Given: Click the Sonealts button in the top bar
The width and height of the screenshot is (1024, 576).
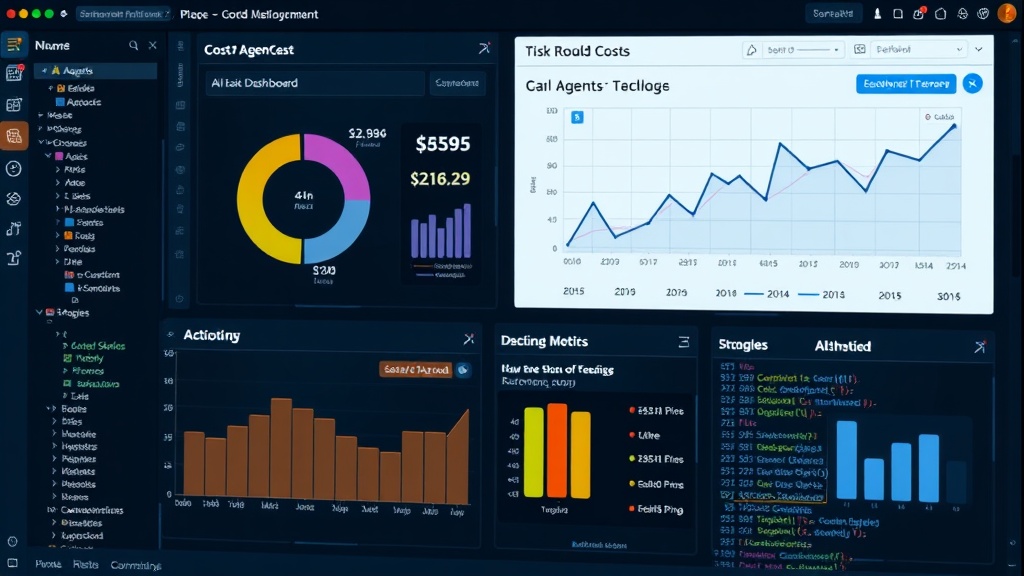Looking at the screenshot, I should pos(833,13).
